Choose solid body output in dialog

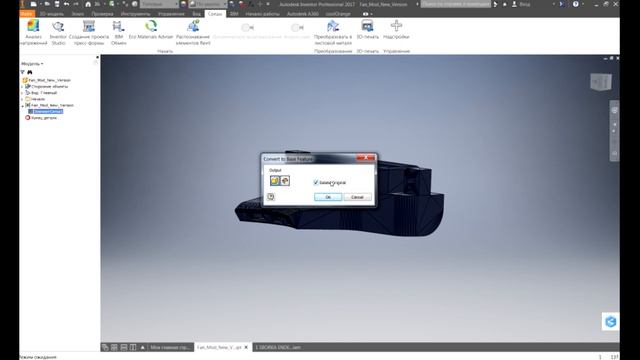(x=275, y=180)
